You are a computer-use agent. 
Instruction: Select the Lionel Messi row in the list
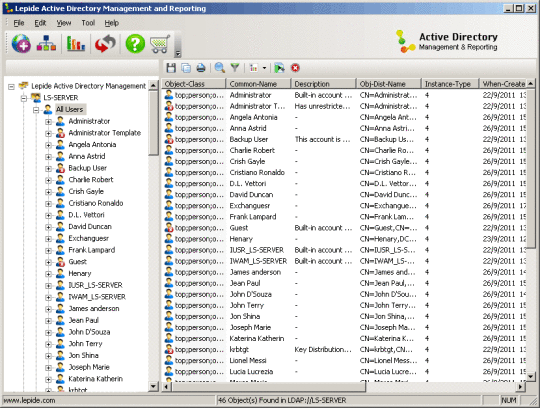coord(344,361)
